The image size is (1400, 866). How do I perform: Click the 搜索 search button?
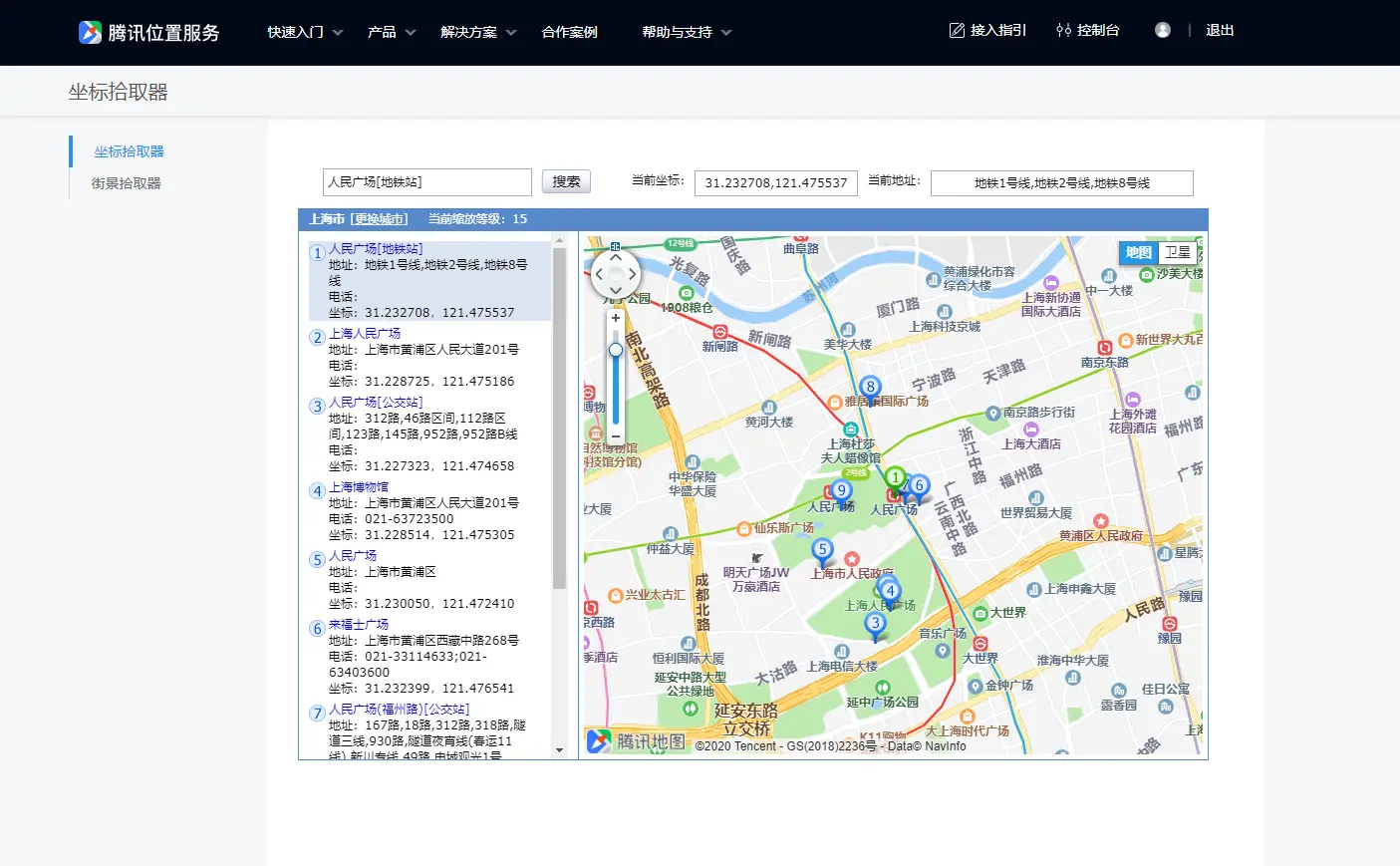point(566,181)
